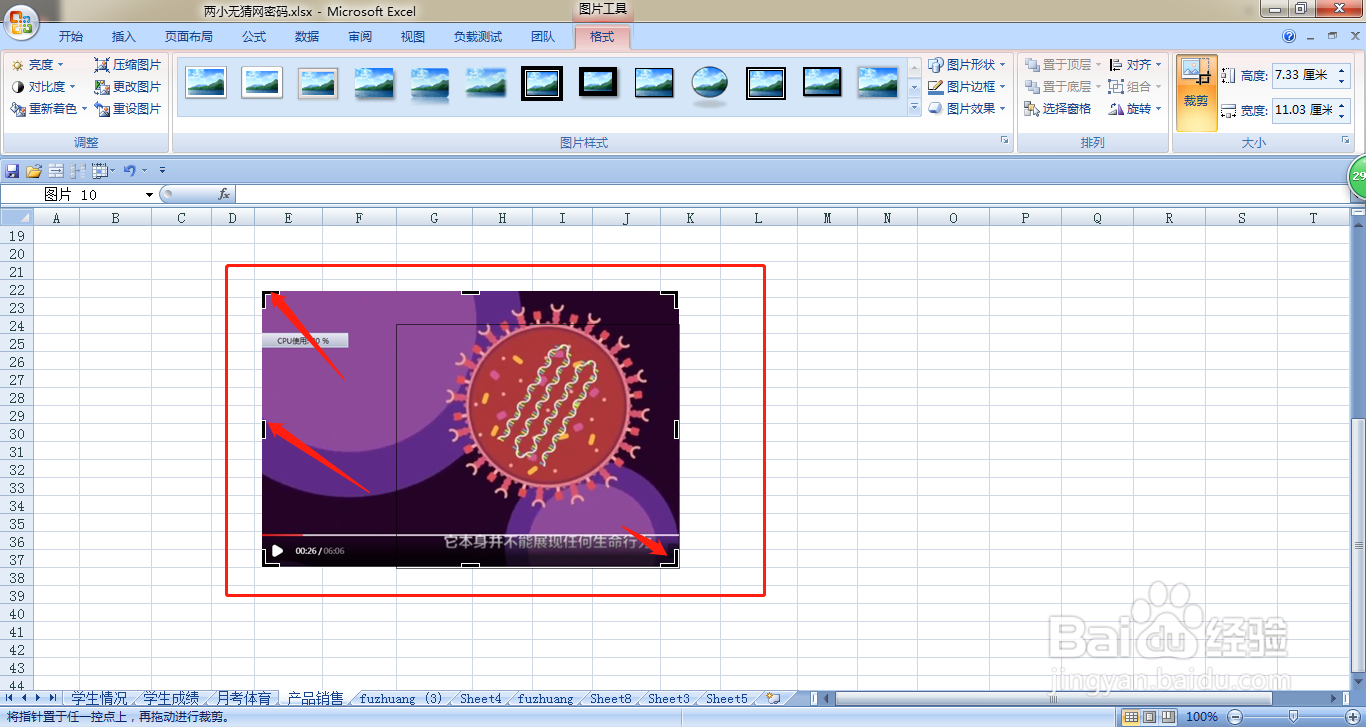Open the Brightness (亮度) dropdown

click(37, 64)
